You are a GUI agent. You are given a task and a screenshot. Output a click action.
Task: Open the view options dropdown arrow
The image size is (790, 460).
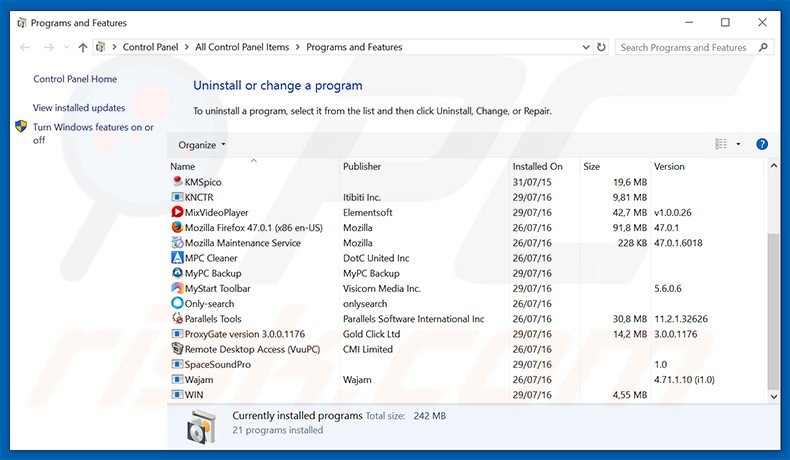[x=738, y=144]
